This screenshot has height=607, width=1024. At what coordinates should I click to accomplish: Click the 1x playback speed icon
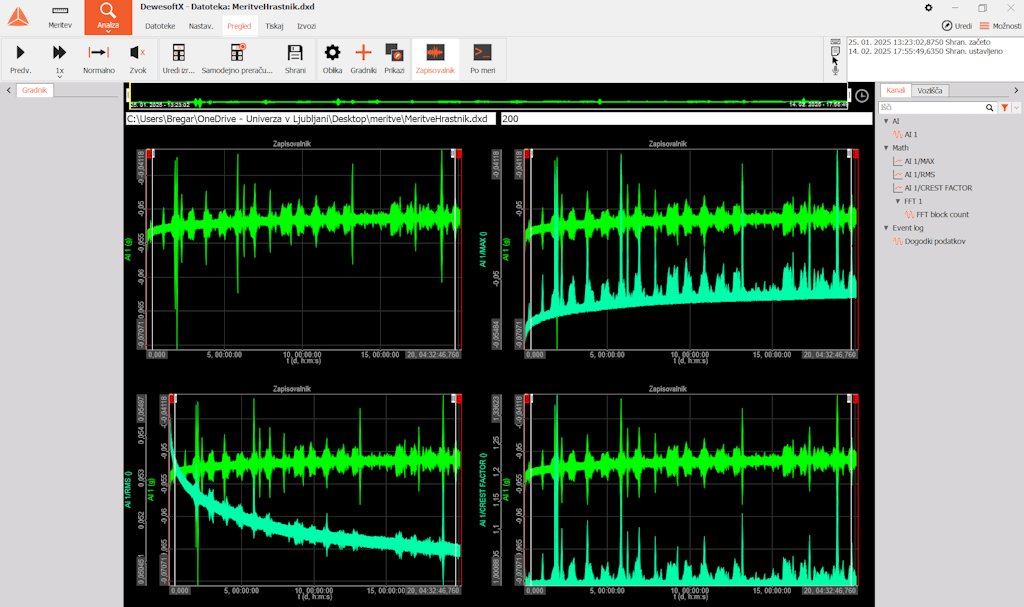coord(59,52)
